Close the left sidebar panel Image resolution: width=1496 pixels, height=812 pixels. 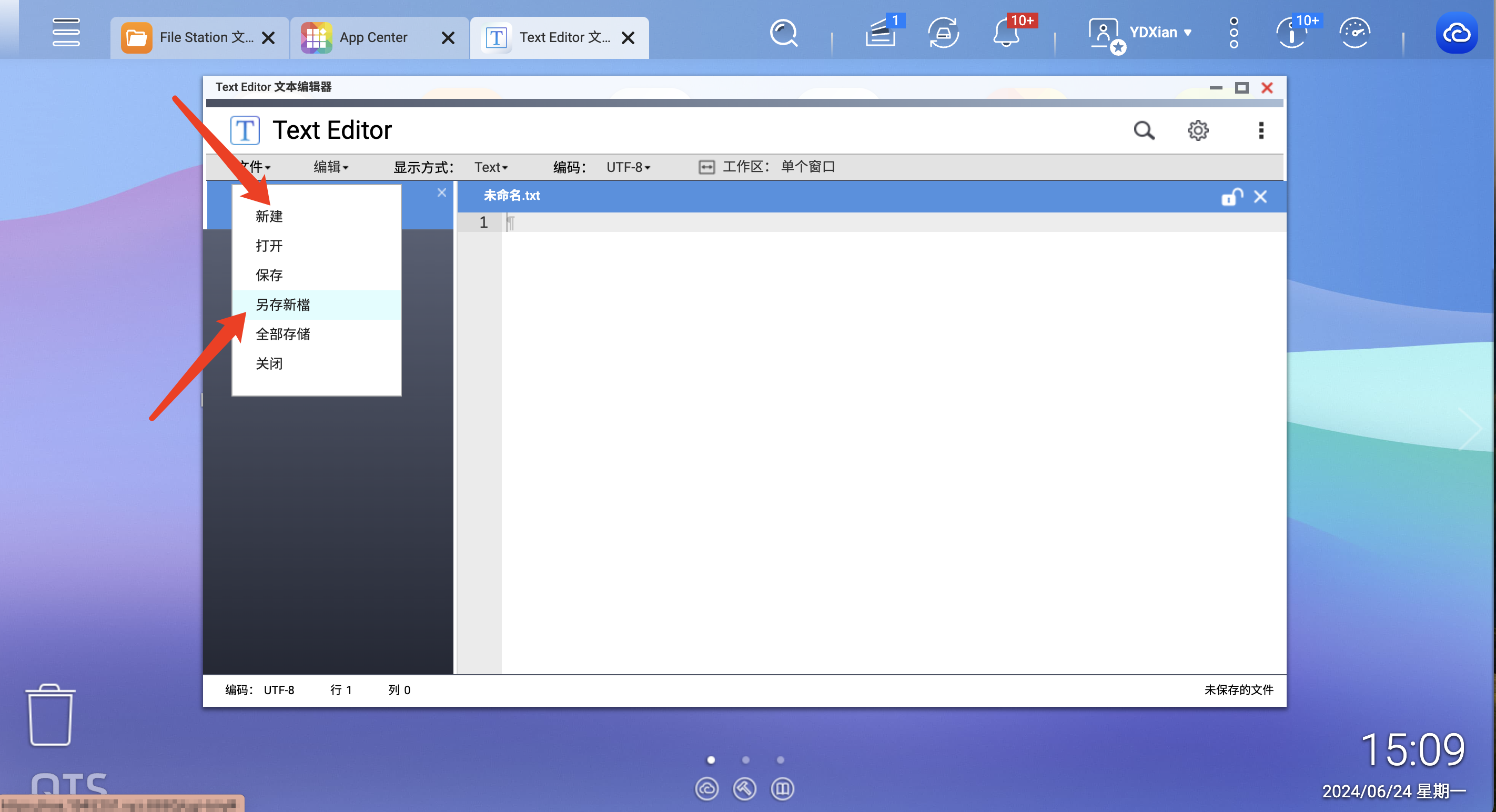pyautogui.click(x=441, y=192)
